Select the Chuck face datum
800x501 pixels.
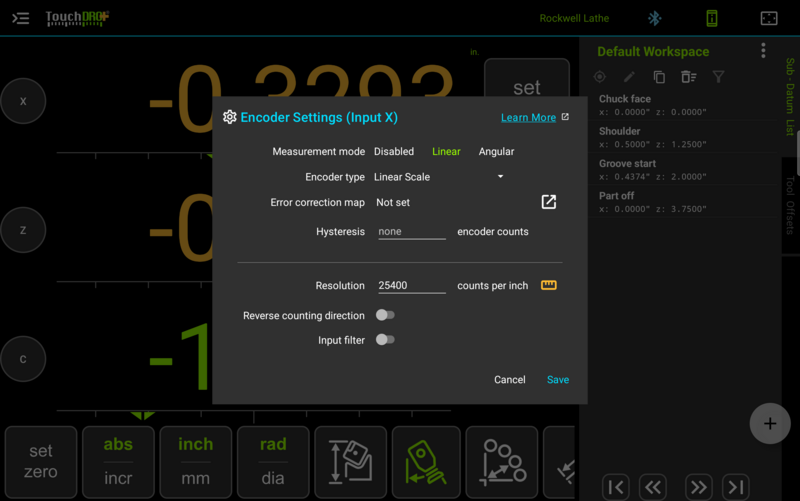pos(684,105)
